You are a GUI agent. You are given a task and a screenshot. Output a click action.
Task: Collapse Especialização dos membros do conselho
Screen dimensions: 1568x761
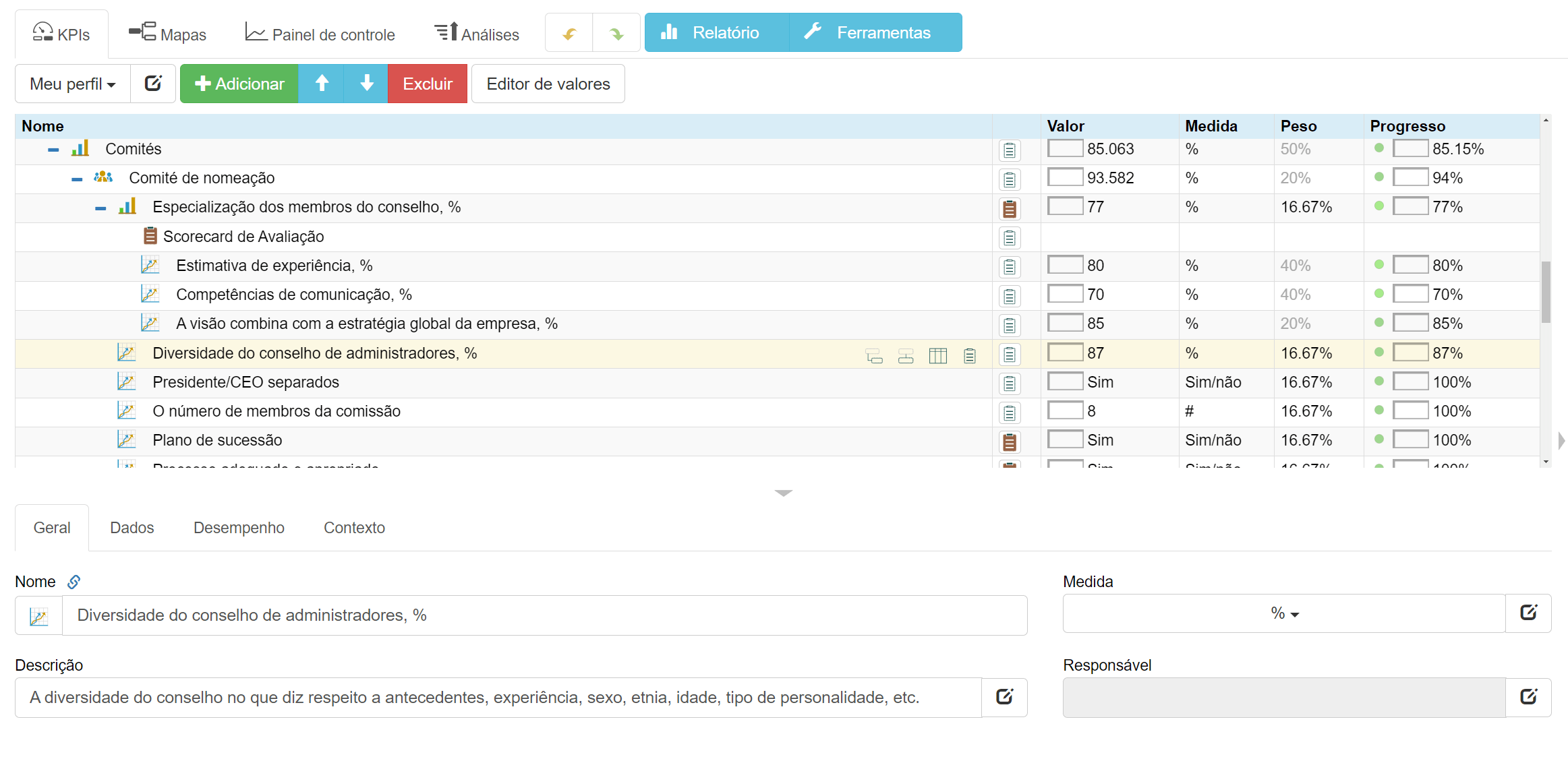pyautogui.click(x=100, y=207)
